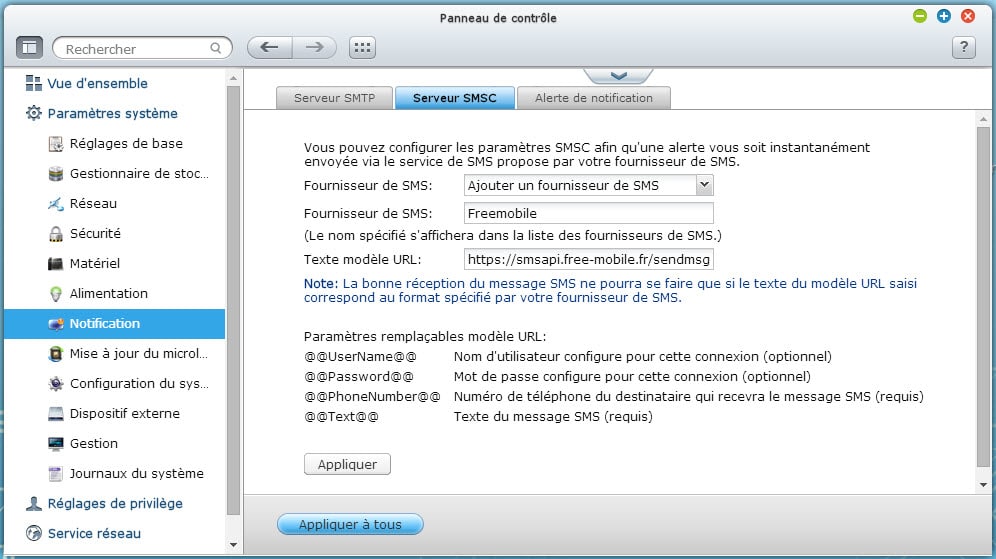
Task: Open Sécurité padlock item in sidebar
Action: coord(57,234)
